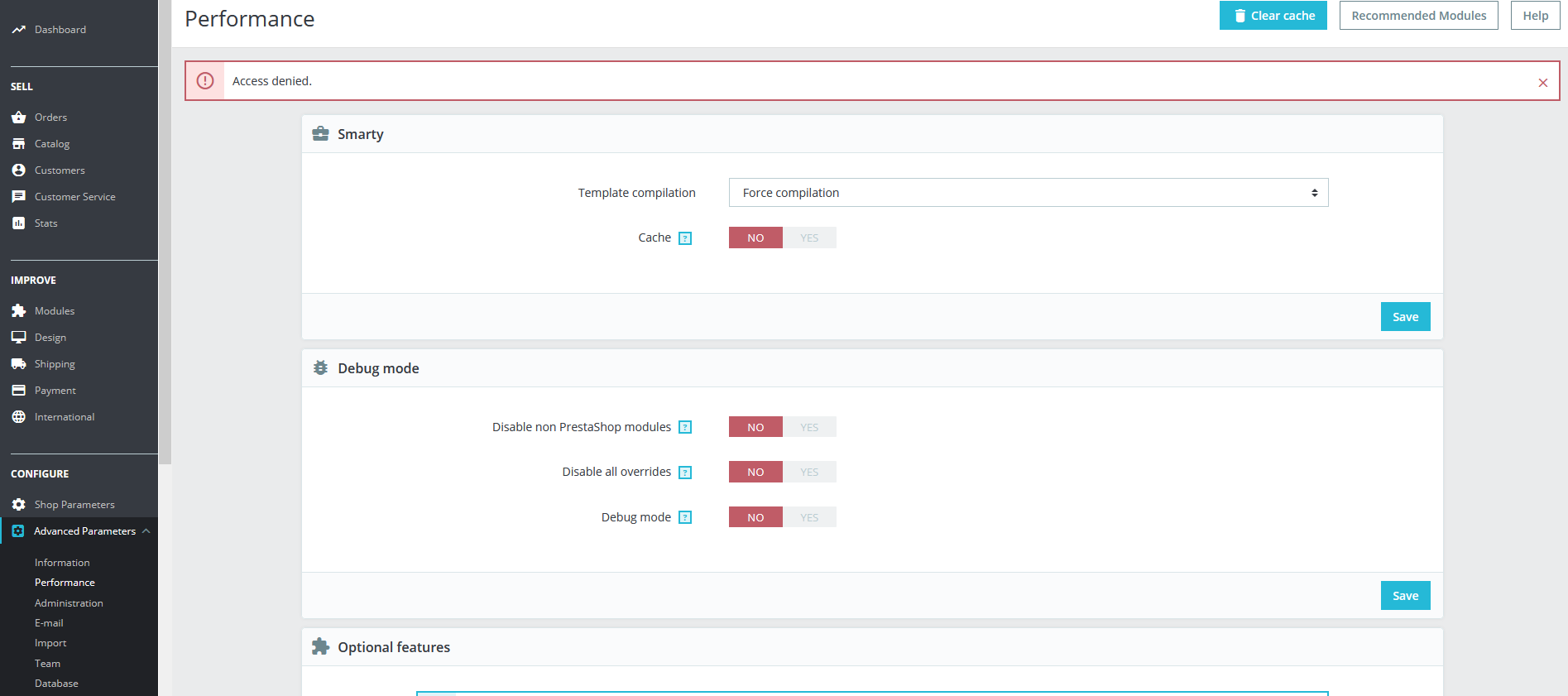Set Disable non PrestaShop modules to YES
Viewport: 1568px width, 696px height.
pyautogui.click(x=809, y=427)
